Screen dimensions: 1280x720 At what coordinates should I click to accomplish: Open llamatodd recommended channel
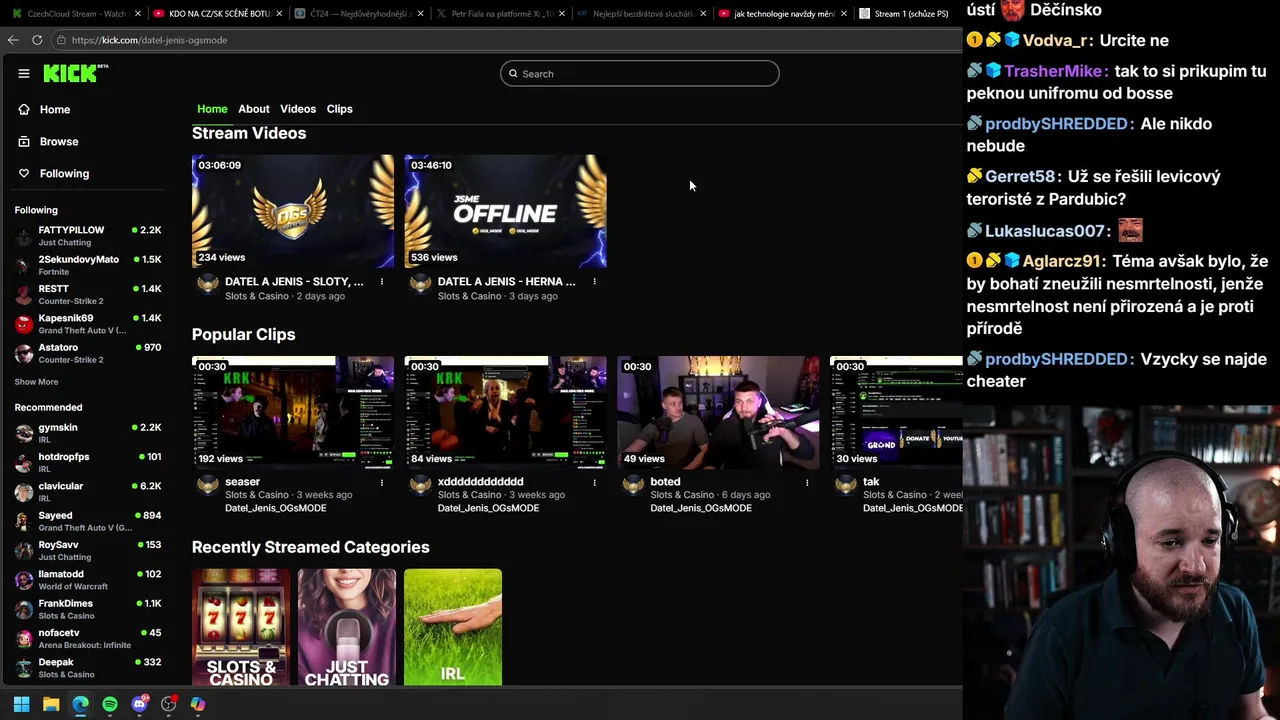(x=88, y=580)
